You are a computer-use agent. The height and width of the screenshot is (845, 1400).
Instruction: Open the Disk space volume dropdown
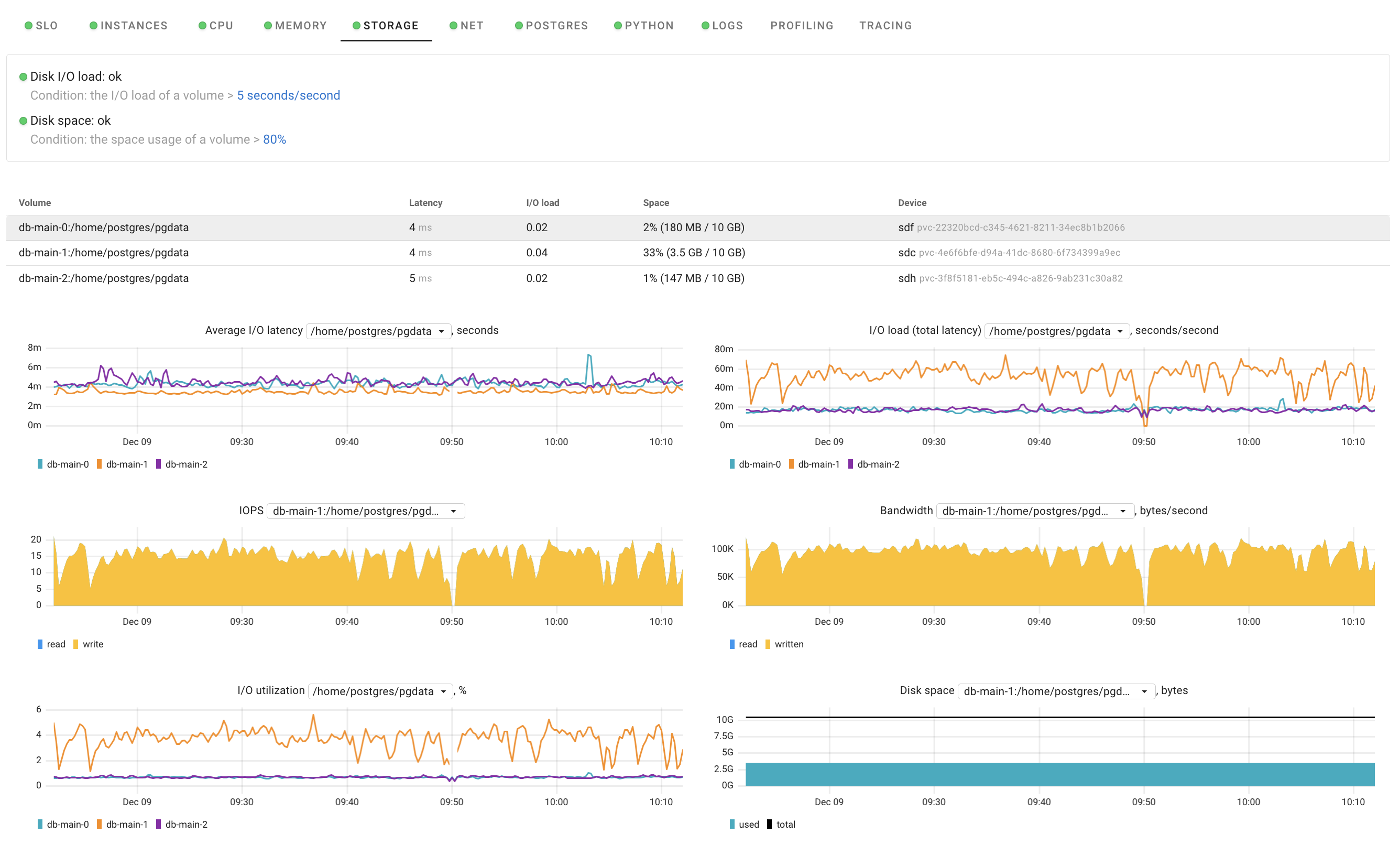click(1057, 691)
